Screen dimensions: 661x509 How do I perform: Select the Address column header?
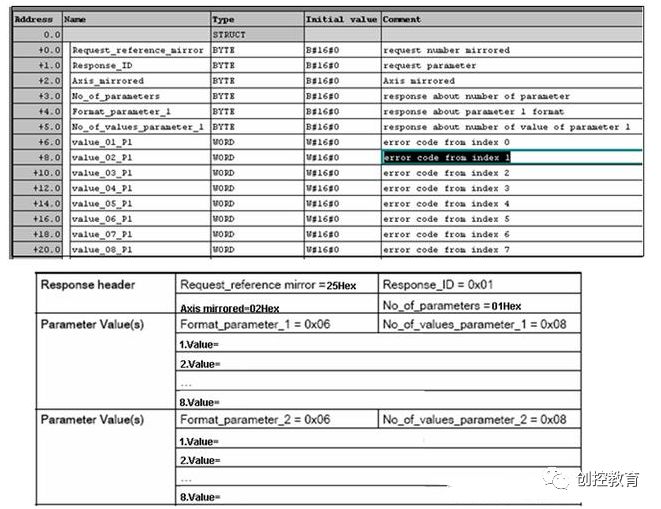(x=38, y=19)
